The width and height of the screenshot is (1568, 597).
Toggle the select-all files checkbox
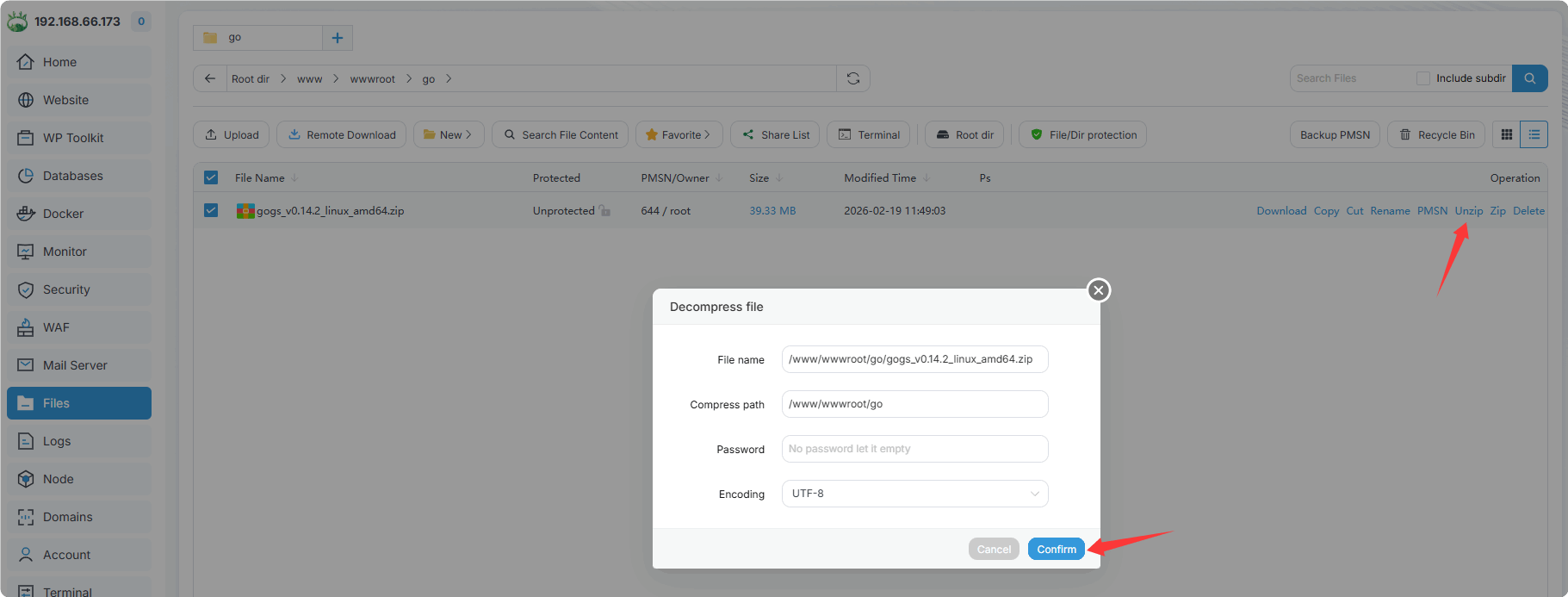coord(211,177)
